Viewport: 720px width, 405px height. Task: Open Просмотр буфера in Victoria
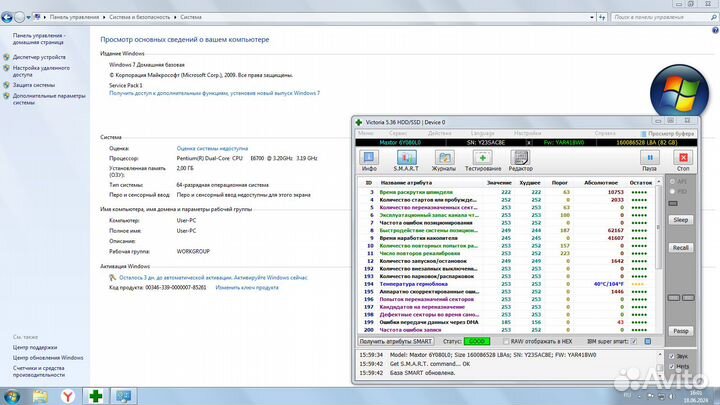pyautogui.click(x=667, y=134)
